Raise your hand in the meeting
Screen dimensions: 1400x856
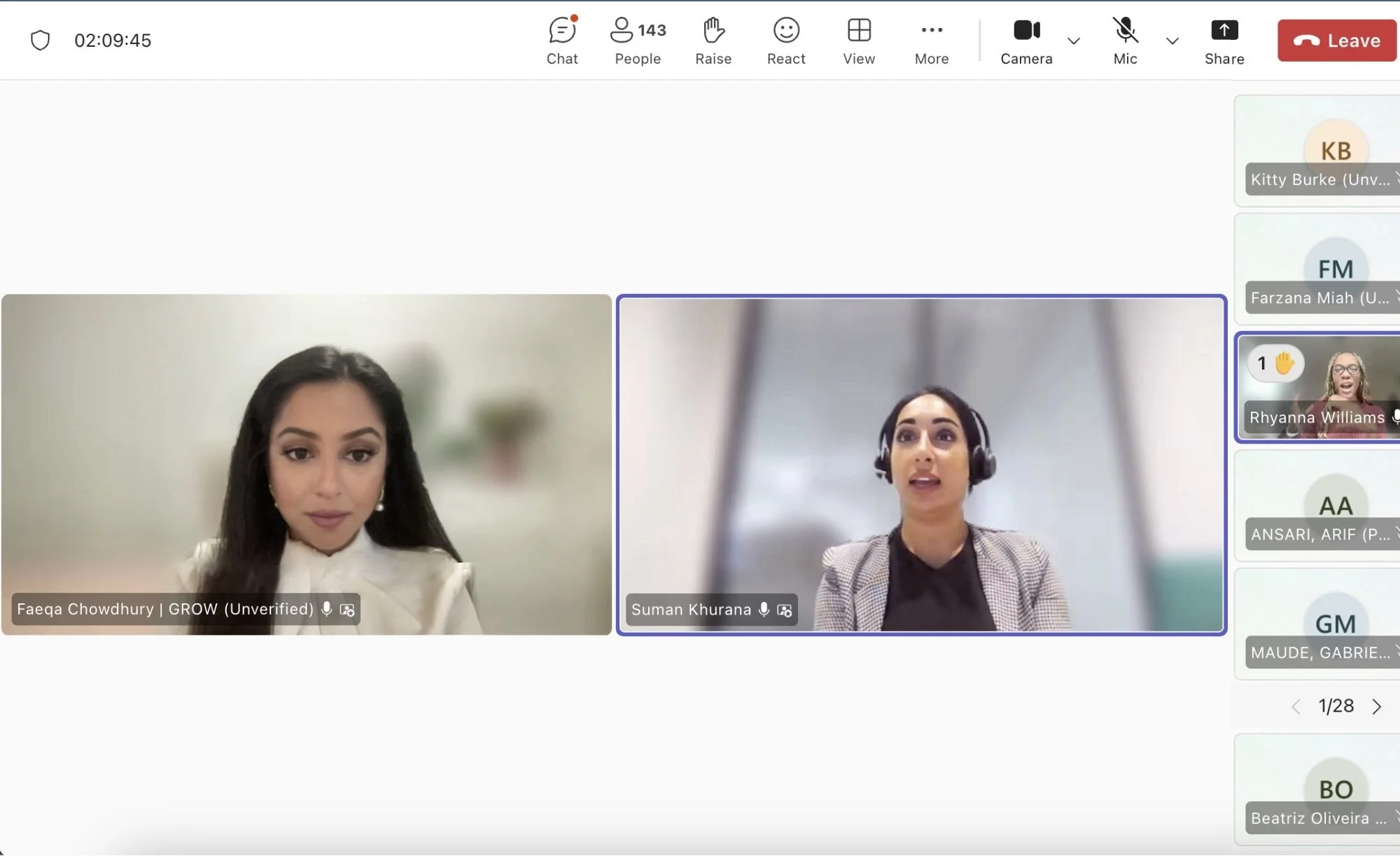(x=713, y=41)
